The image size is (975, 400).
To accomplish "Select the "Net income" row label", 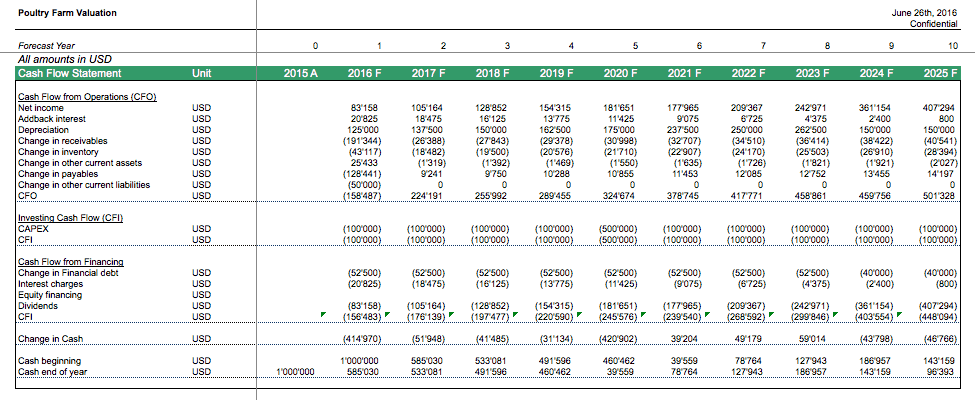I will coord(41,108).
